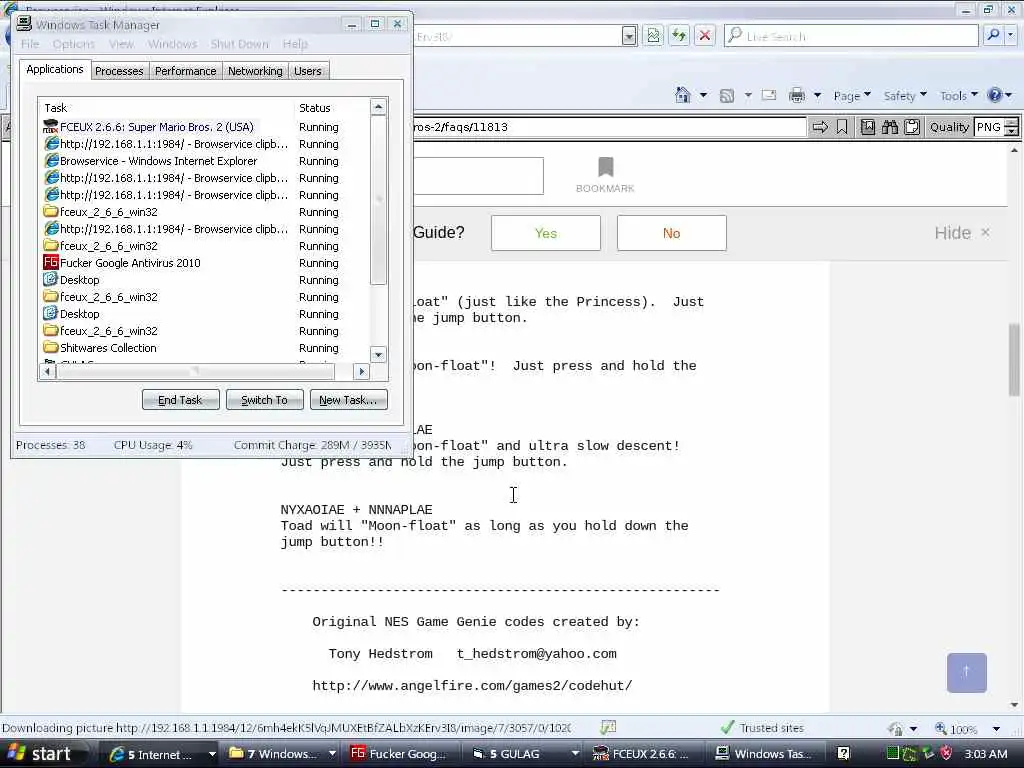The image size is (1024, 768).
Task: Click the clipboard icon in Browservice toolbar
Action: 912,127
